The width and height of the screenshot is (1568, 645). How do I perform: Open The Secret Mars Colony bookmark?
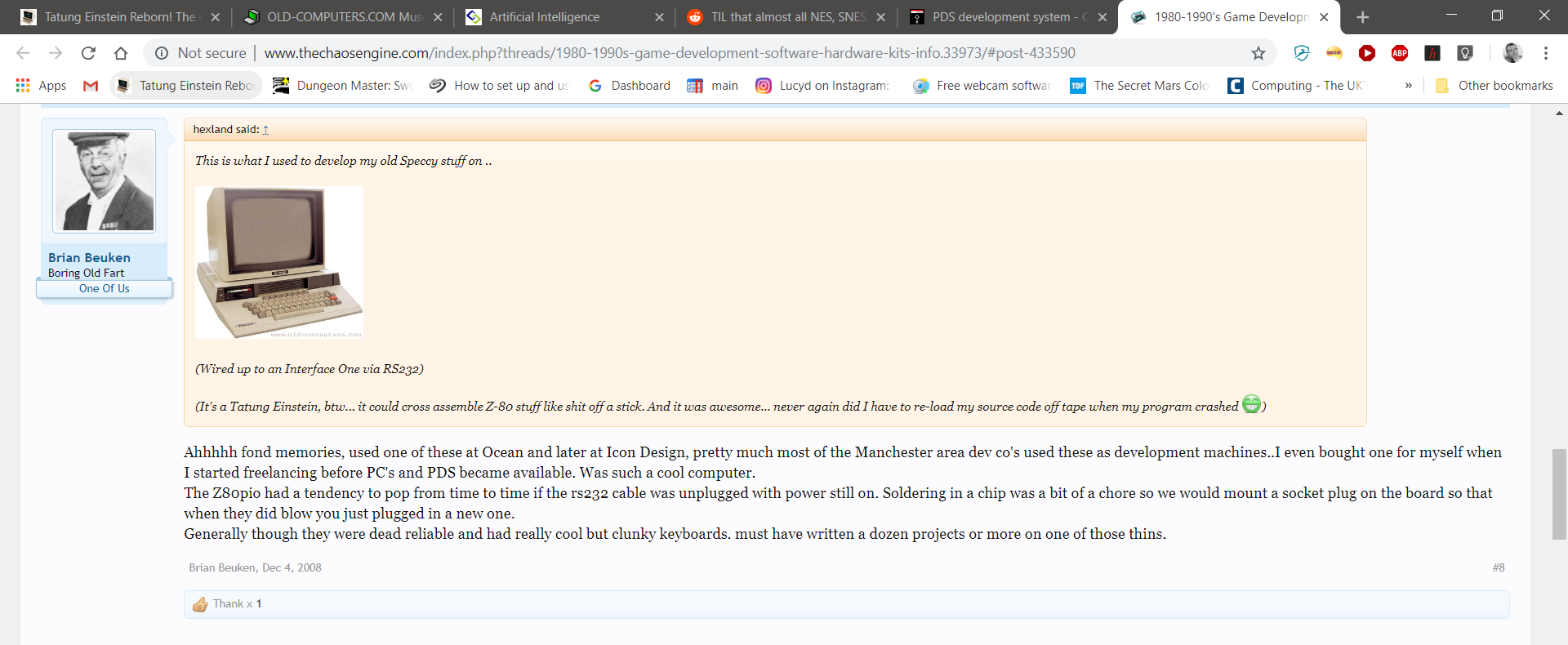click(x=1139, y=86)
